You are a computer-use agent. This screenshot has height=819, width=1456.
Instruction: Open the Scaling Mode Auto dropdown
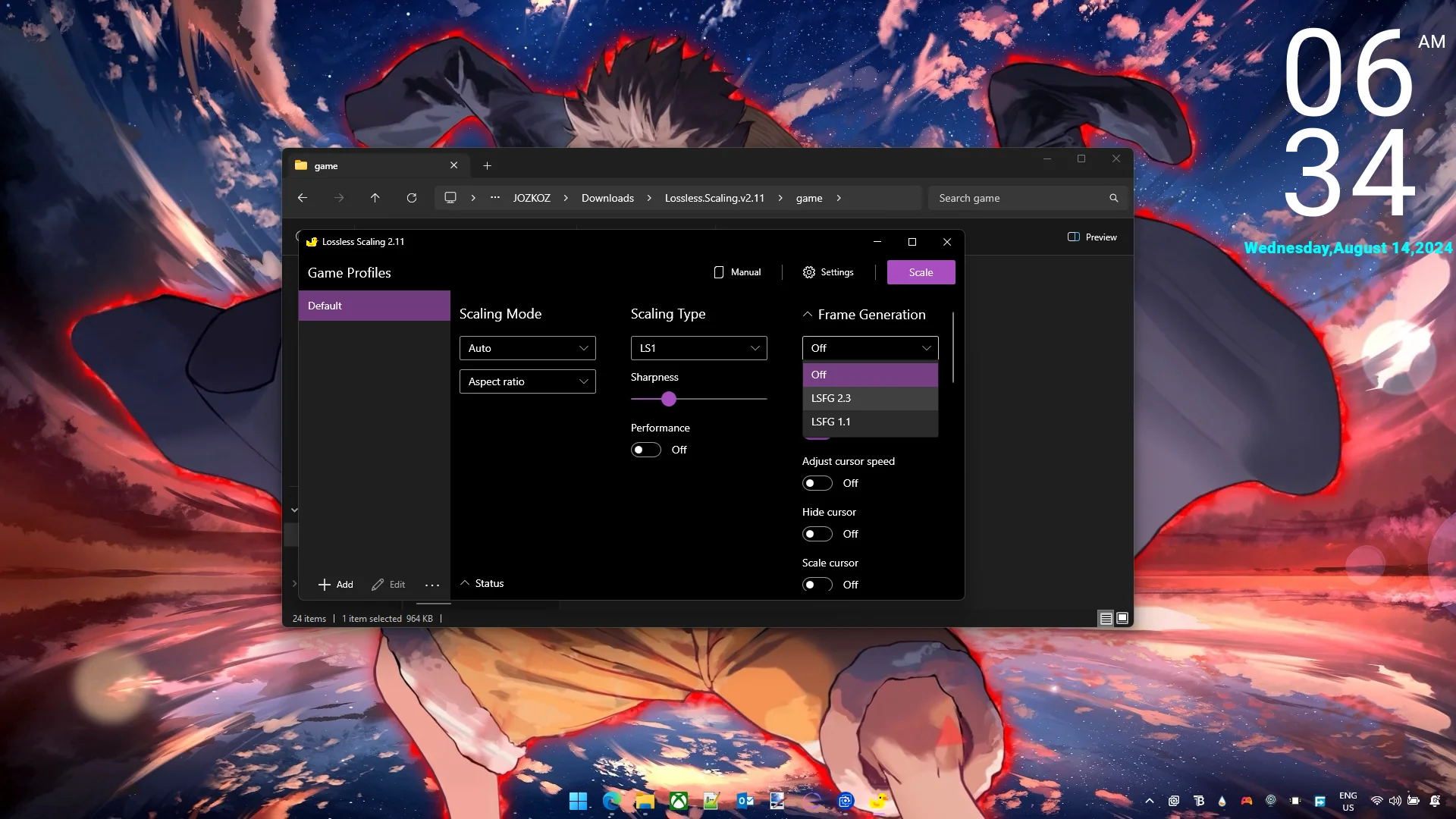coord(527,348)
